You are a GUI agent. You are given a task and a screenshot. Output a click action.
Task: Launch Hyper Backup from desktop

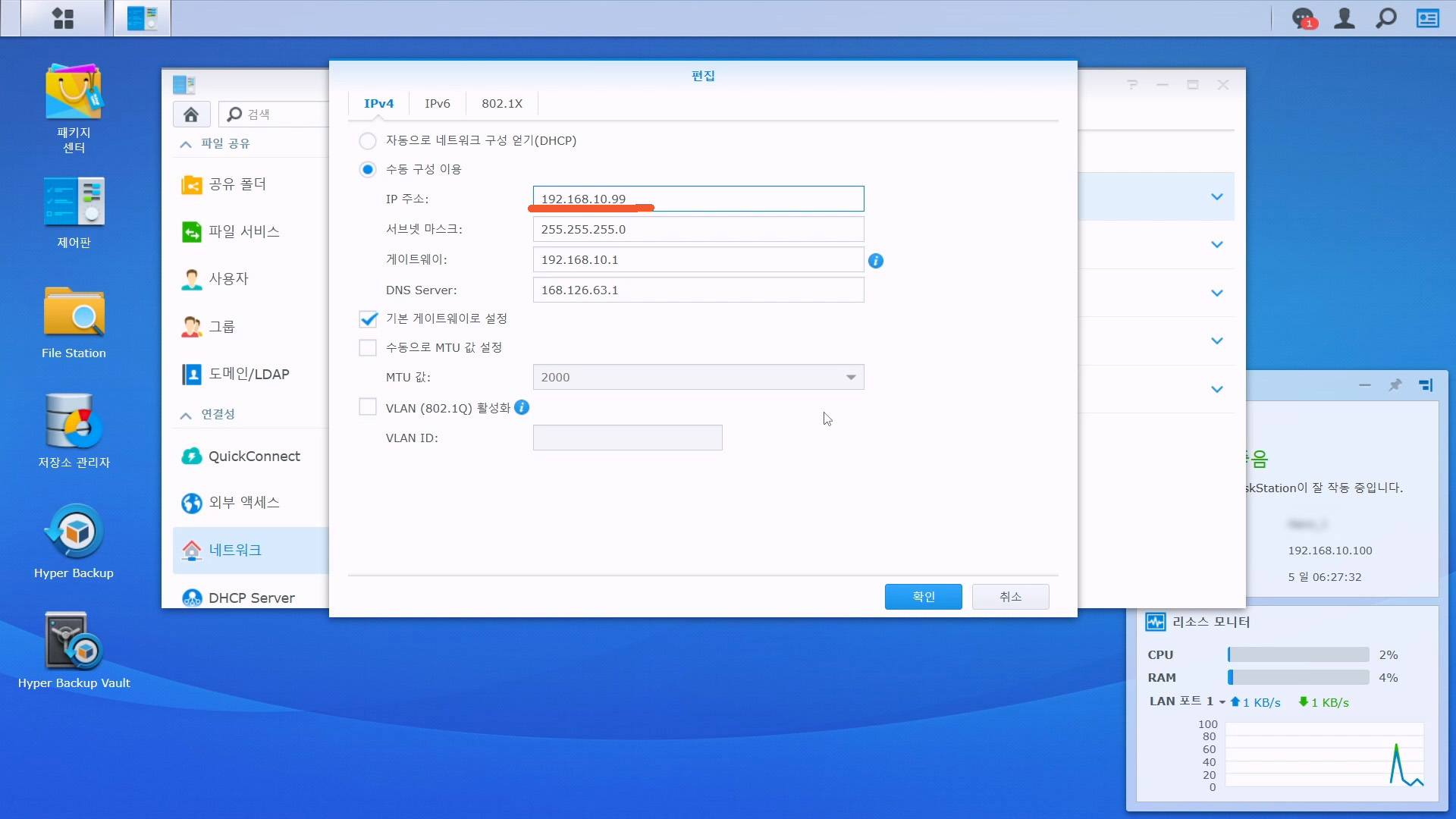tap(74, 532)
